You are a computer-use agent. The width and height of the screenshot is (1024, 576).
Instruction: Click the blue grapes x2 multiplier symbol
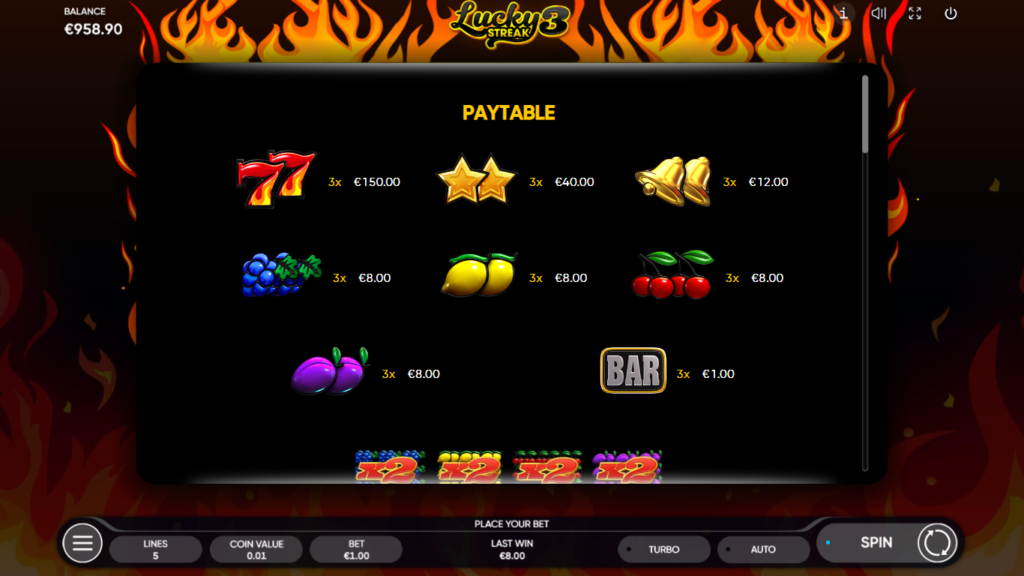390,466
